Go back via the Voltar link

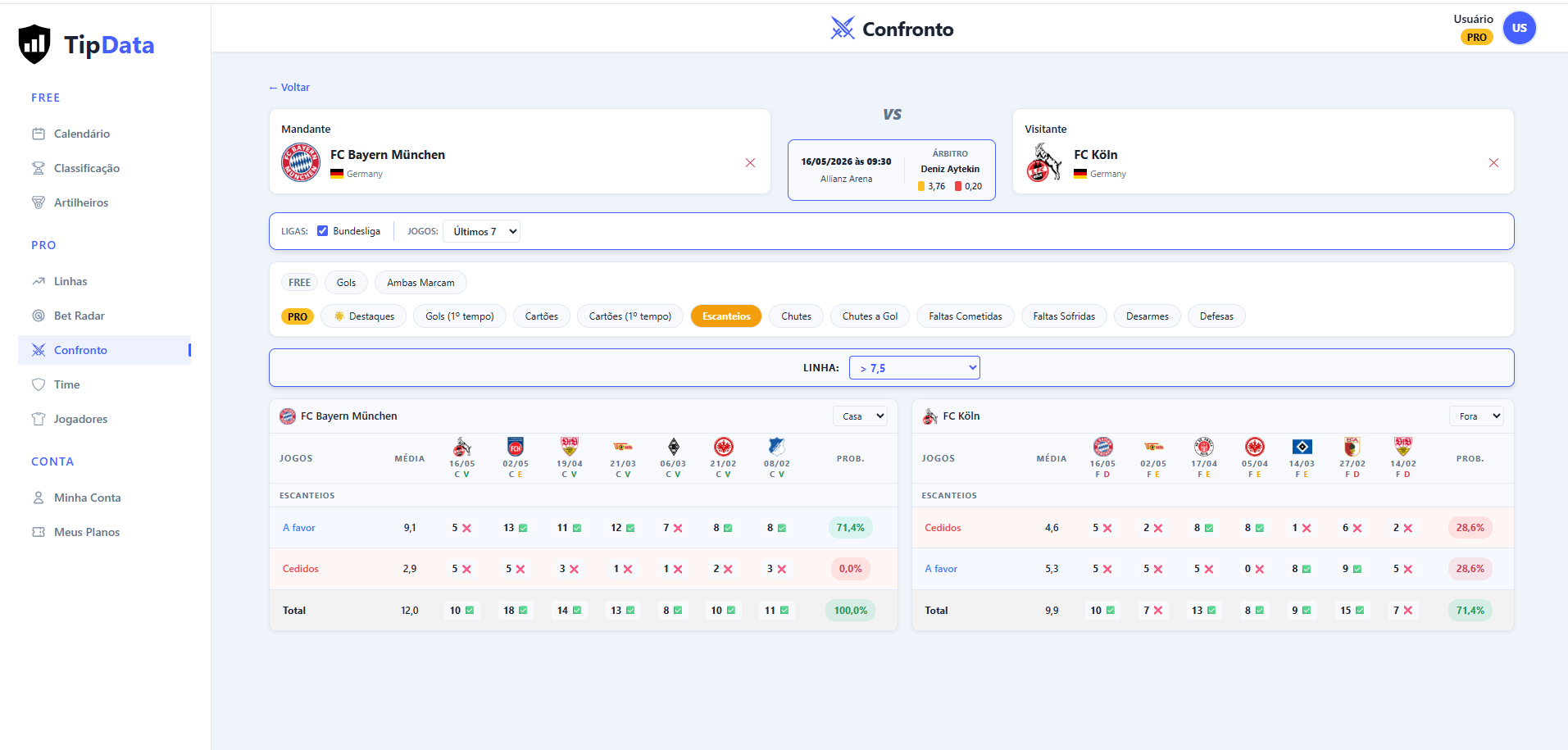pos(289,87)
